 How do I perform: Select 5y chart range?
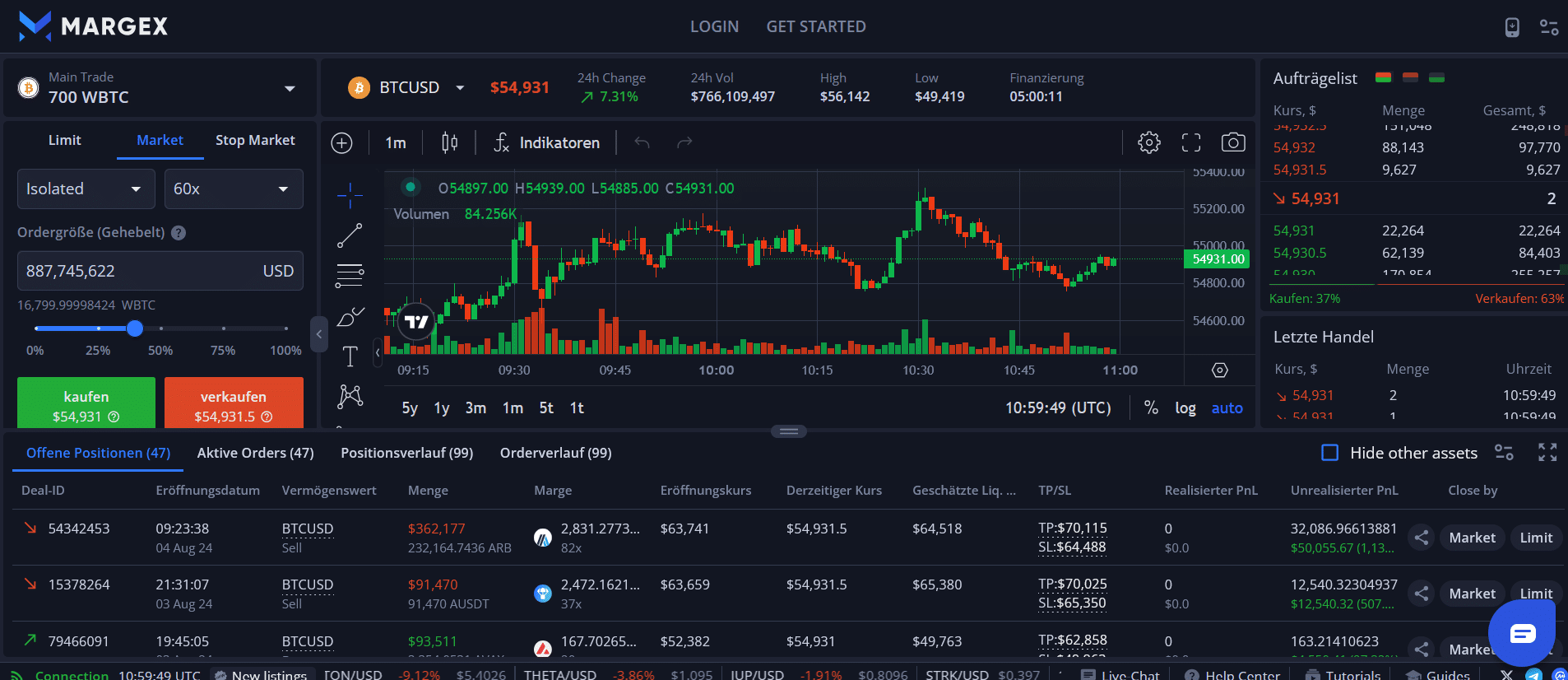[x=410, y=408]
